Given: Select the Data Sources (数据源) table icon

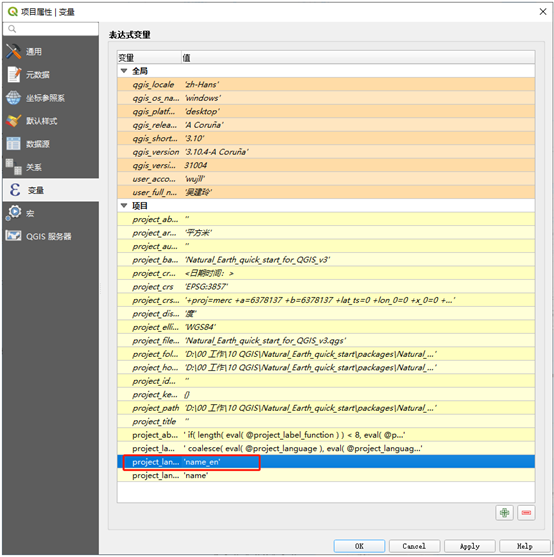Looking at the screenshot, I should (13, 144).
